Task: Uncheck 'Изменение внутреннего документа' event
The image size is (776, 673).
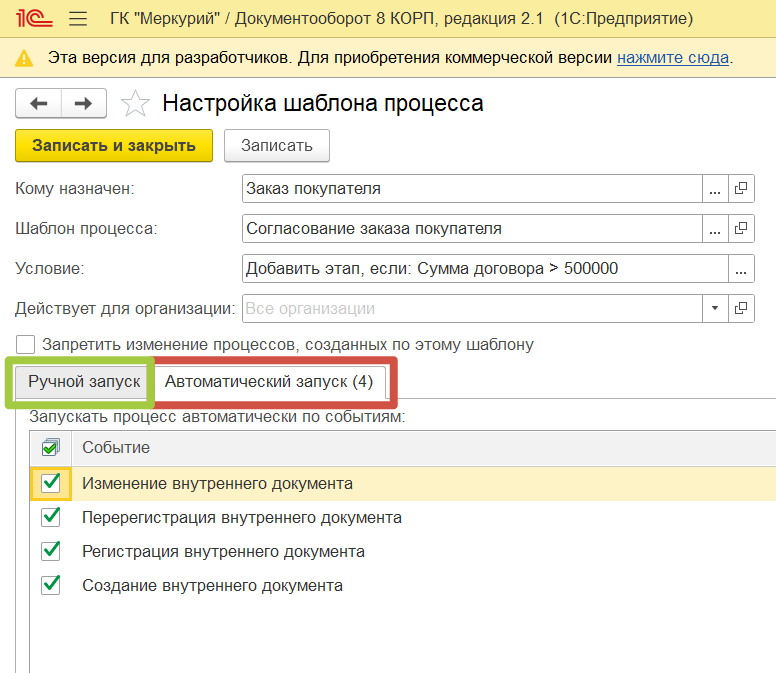Action: [51, 484]
